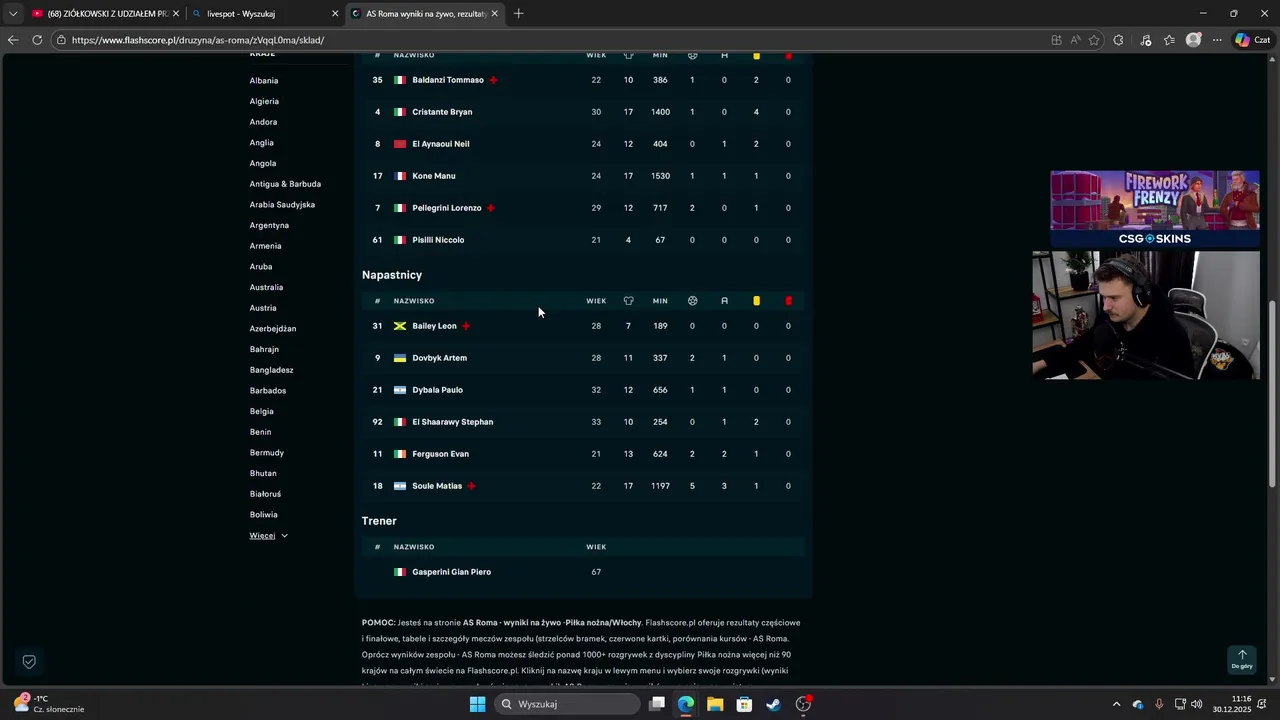Click injury icon next to Soule Matias
This screenshot has height=720, width=1280.
471,486
